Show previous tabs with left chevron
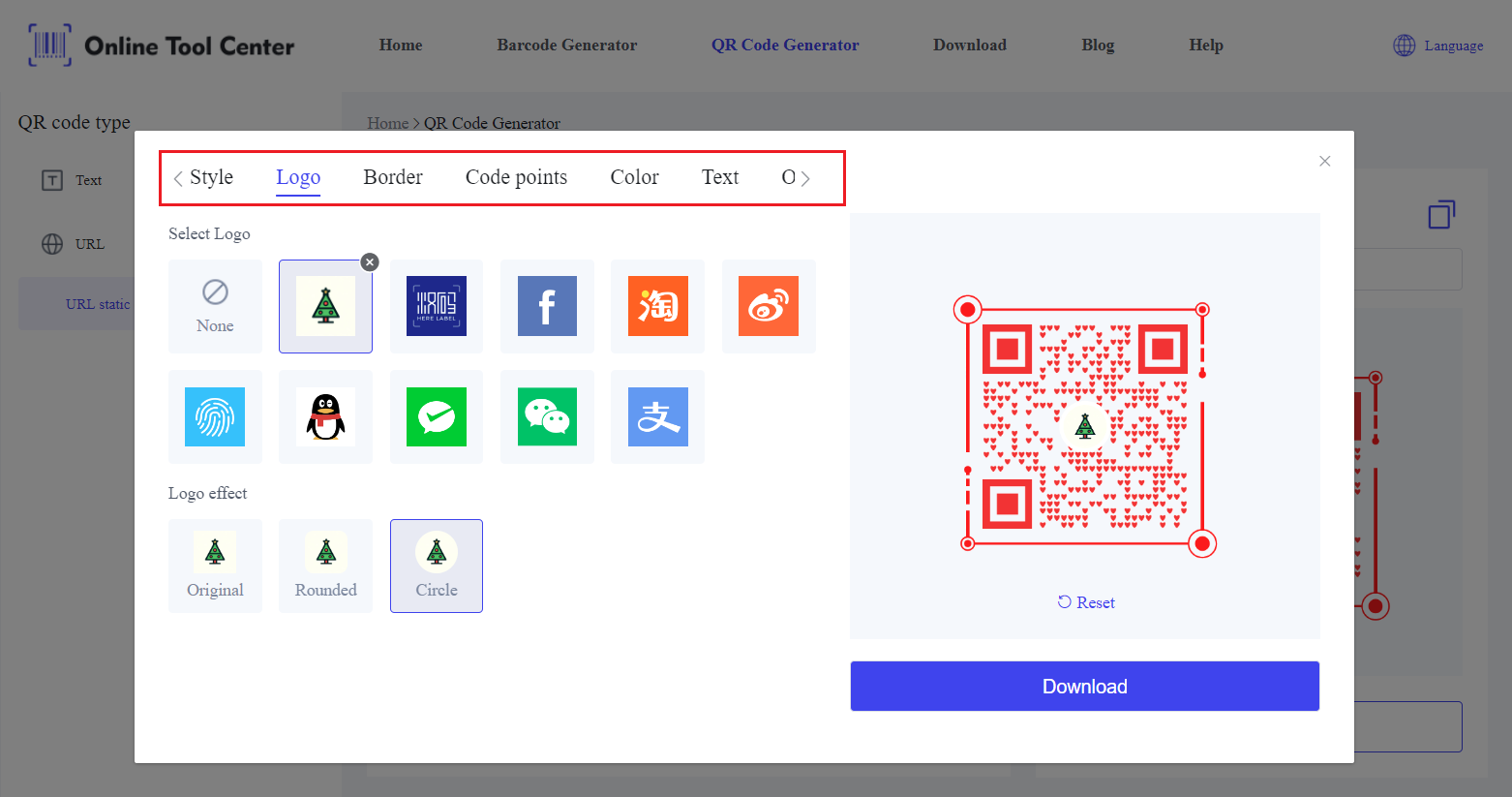Screen dimensions: 1512x797 point(178,178)
